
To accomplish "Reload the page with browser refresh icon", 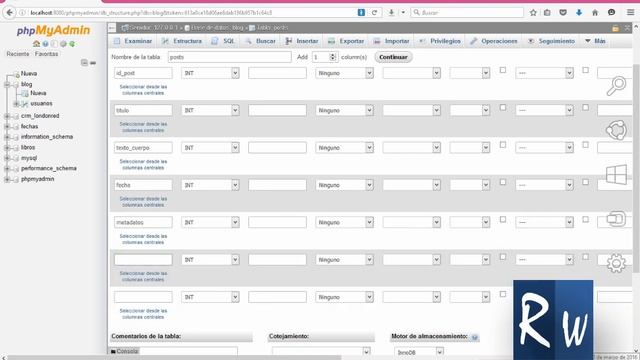I will 374,13.
